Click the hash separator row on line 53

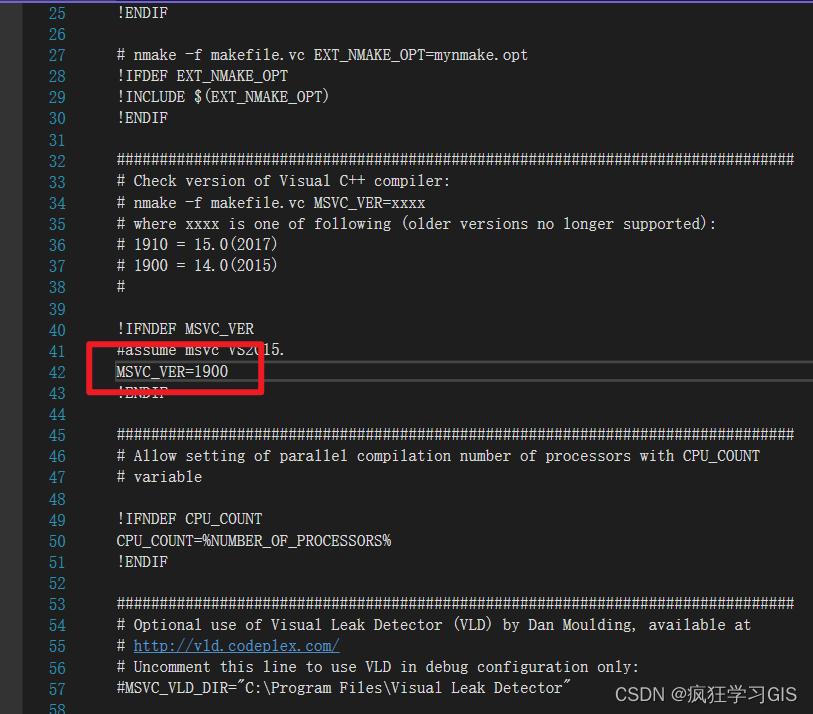point(455,603)
